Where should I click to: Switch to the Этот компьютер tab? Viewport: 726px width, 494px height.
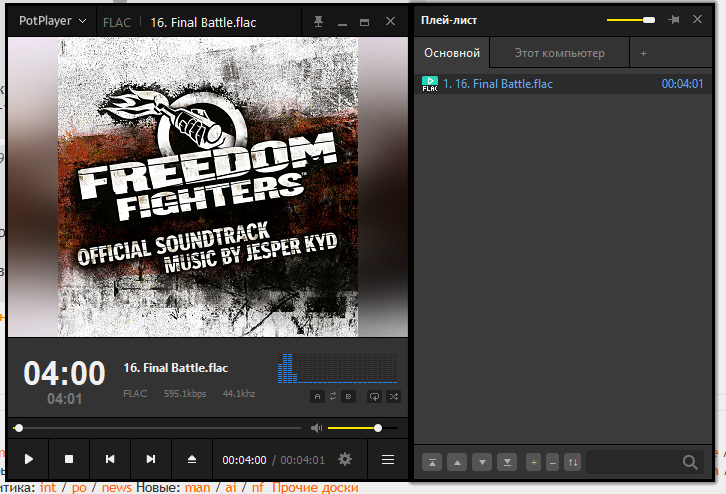560,53
